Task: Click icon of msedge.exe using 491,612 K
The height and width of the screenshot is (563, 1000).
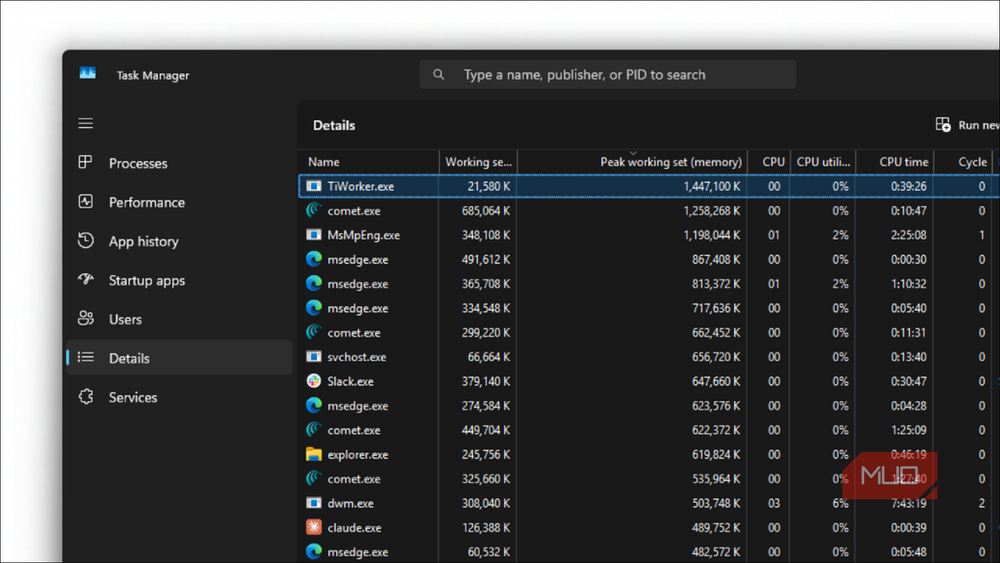Action: pyautogui.click(x=314, y=259)
